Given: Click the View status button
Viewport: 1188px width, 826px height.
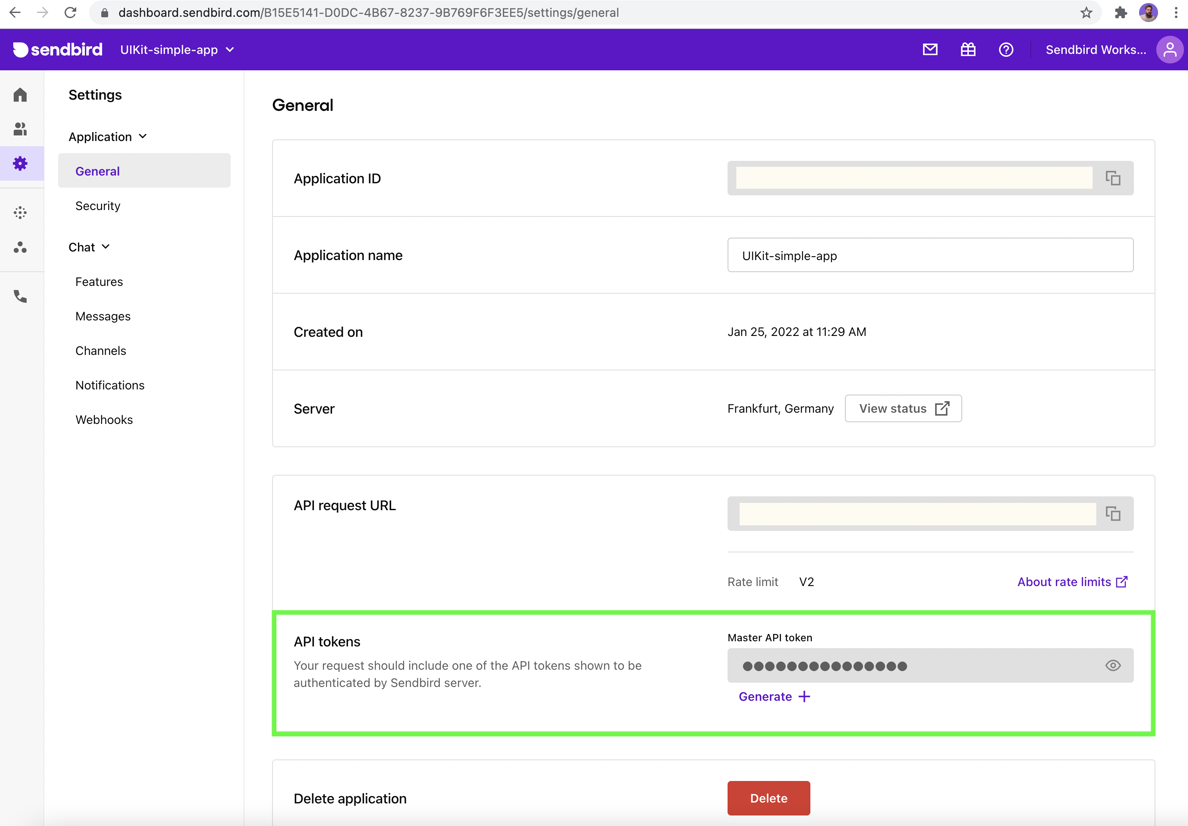Looking at the screenshot, I should click(903, 408).
